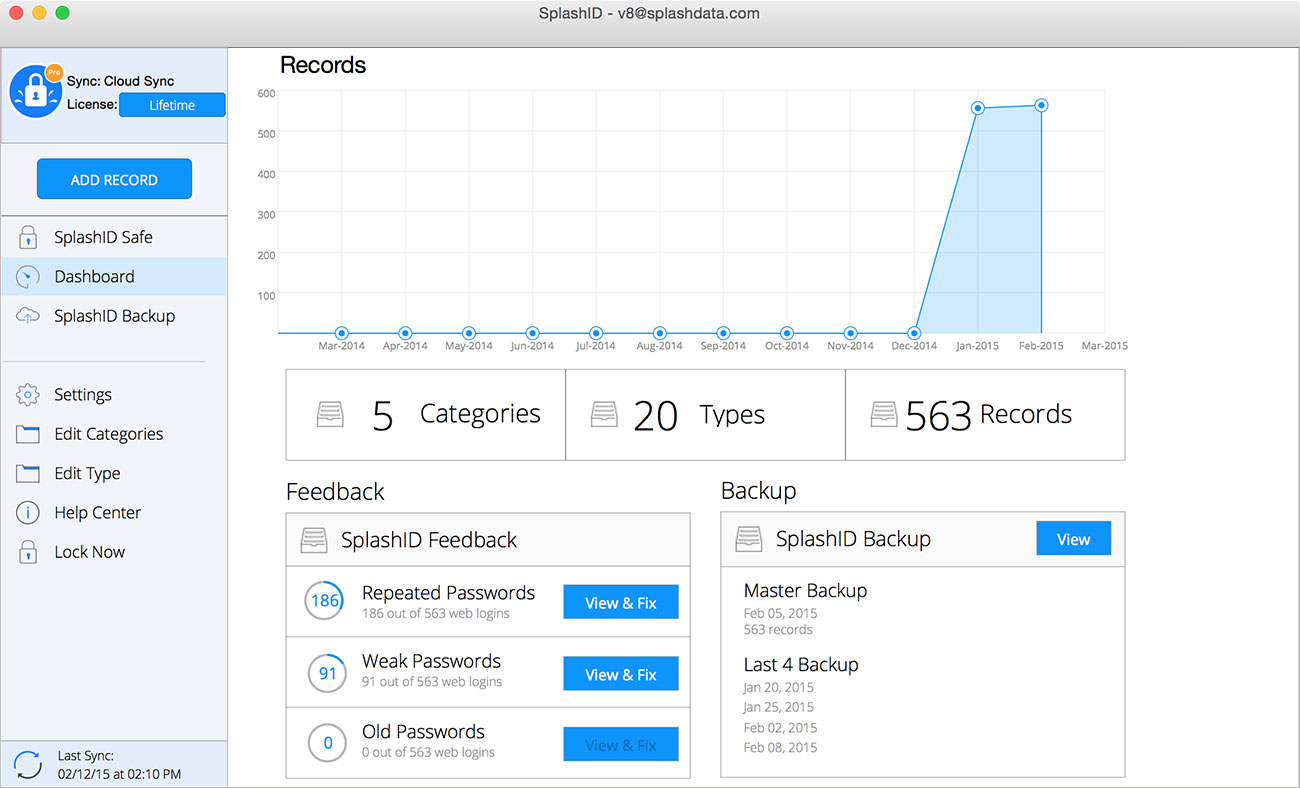Click the drawer icon beside 20 Types
Image resolution: width=1300 pixels, height=788 pixels.
[603, 414]
